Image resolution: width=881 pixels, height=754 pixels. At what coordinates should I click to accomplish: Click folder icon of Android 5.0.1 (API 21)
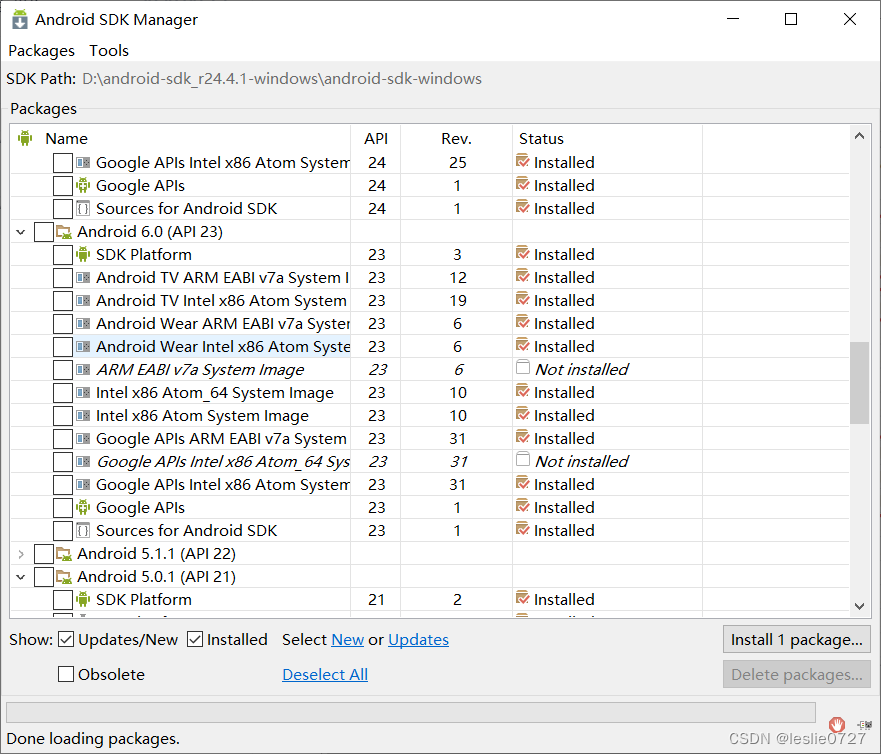pyautogui.click(x=64, y=576)
